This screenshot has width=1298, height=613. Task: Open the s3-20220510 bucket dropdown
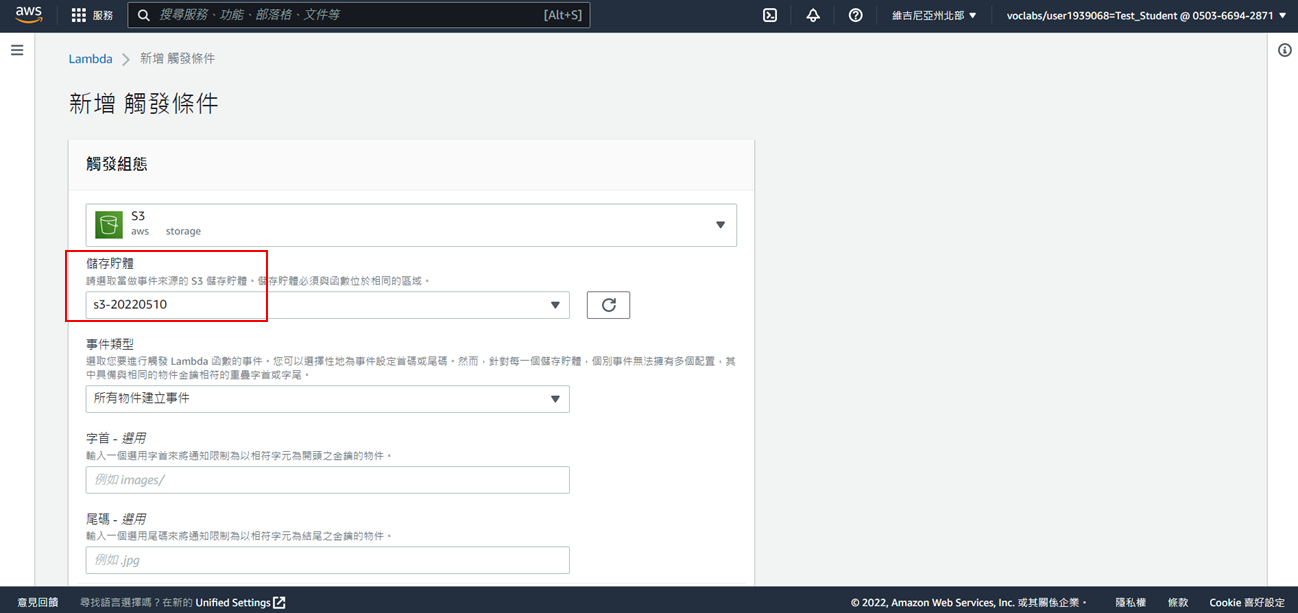pos(328,305)
